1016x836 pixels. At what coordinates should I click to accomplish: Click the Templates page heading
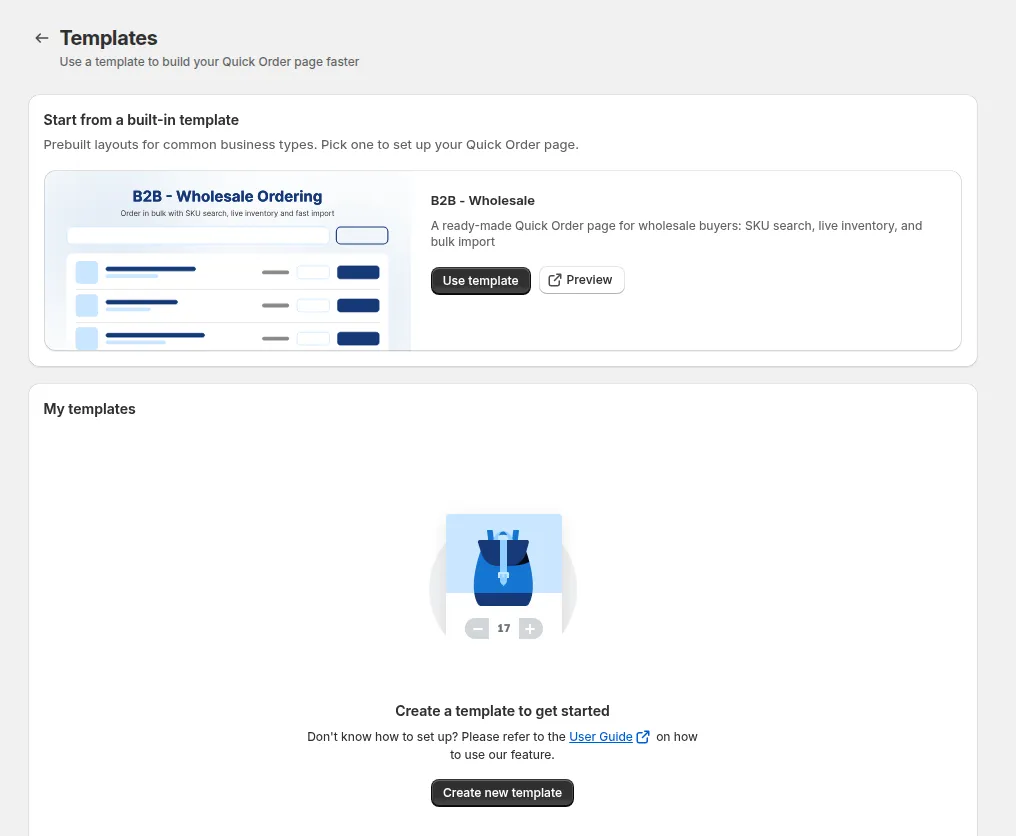click(x=108, y=38)
